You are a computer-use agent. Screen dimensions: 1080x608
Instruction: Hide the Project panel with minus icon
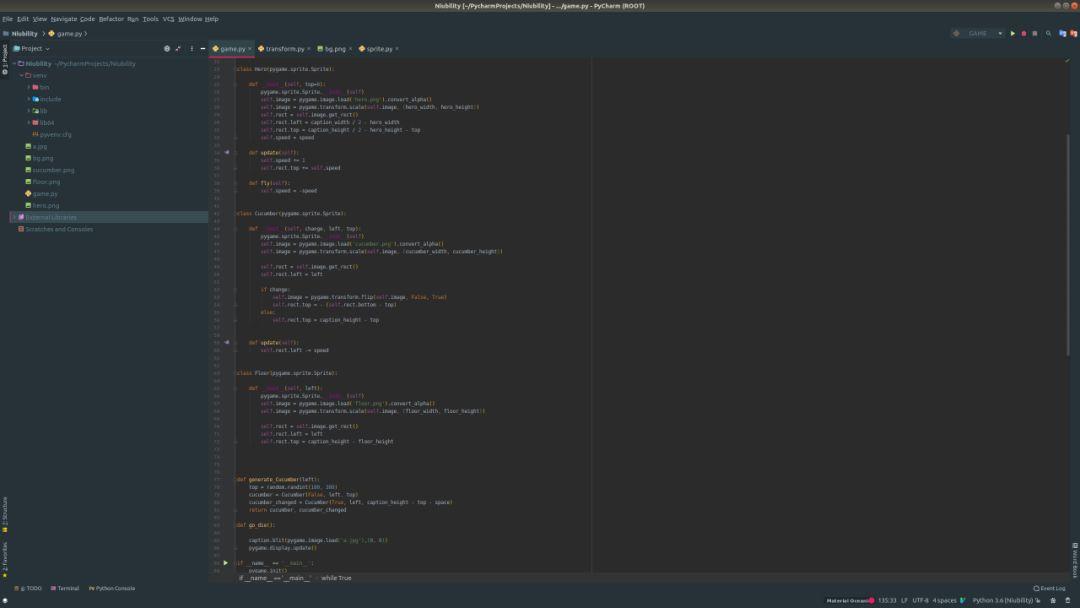pos(202,48)
